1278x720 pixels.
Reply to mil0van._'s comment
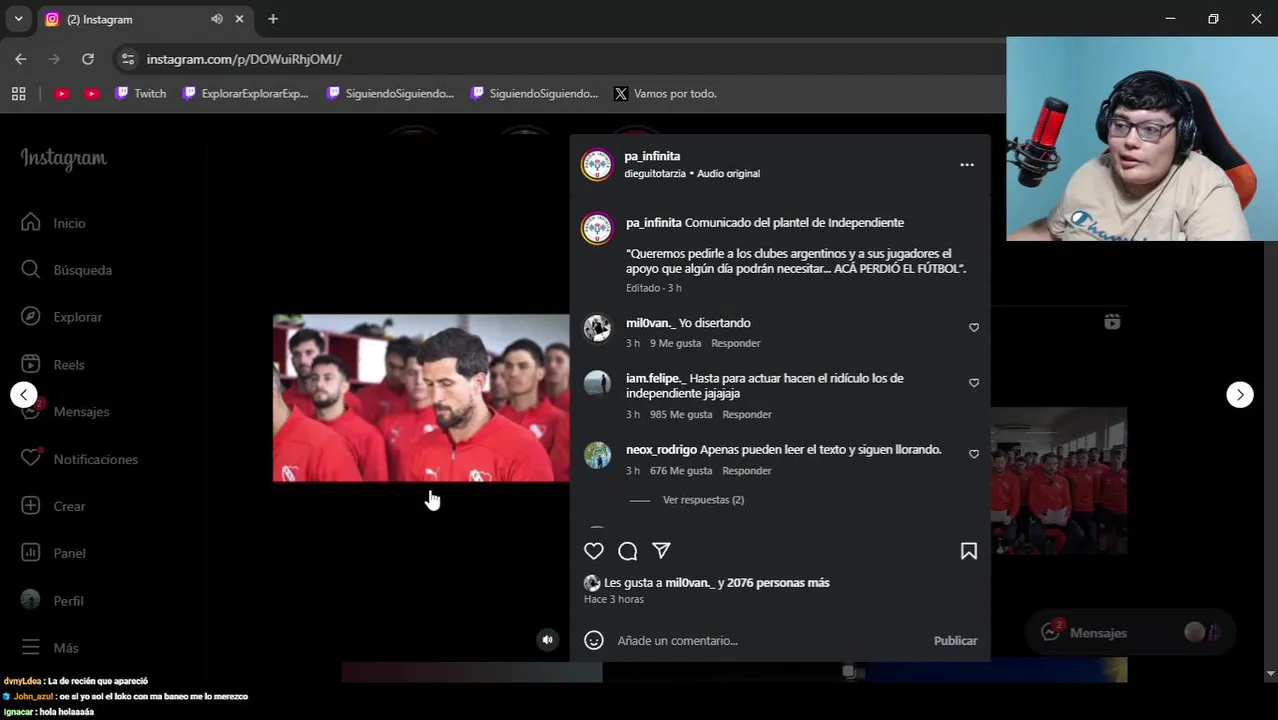(x=736, y=343)
